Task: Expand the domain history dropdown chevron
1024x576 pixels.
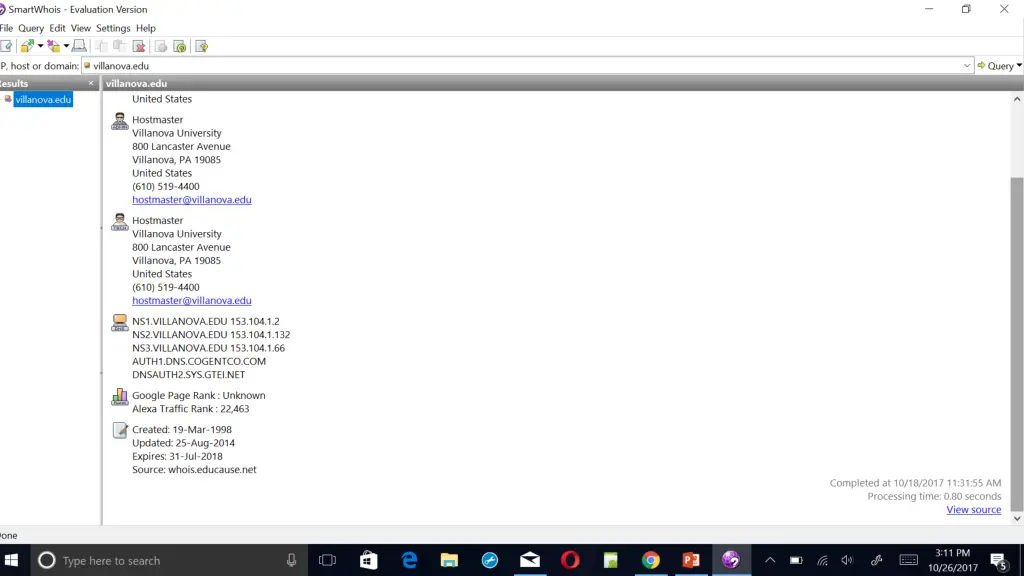Action: [967, 66]
